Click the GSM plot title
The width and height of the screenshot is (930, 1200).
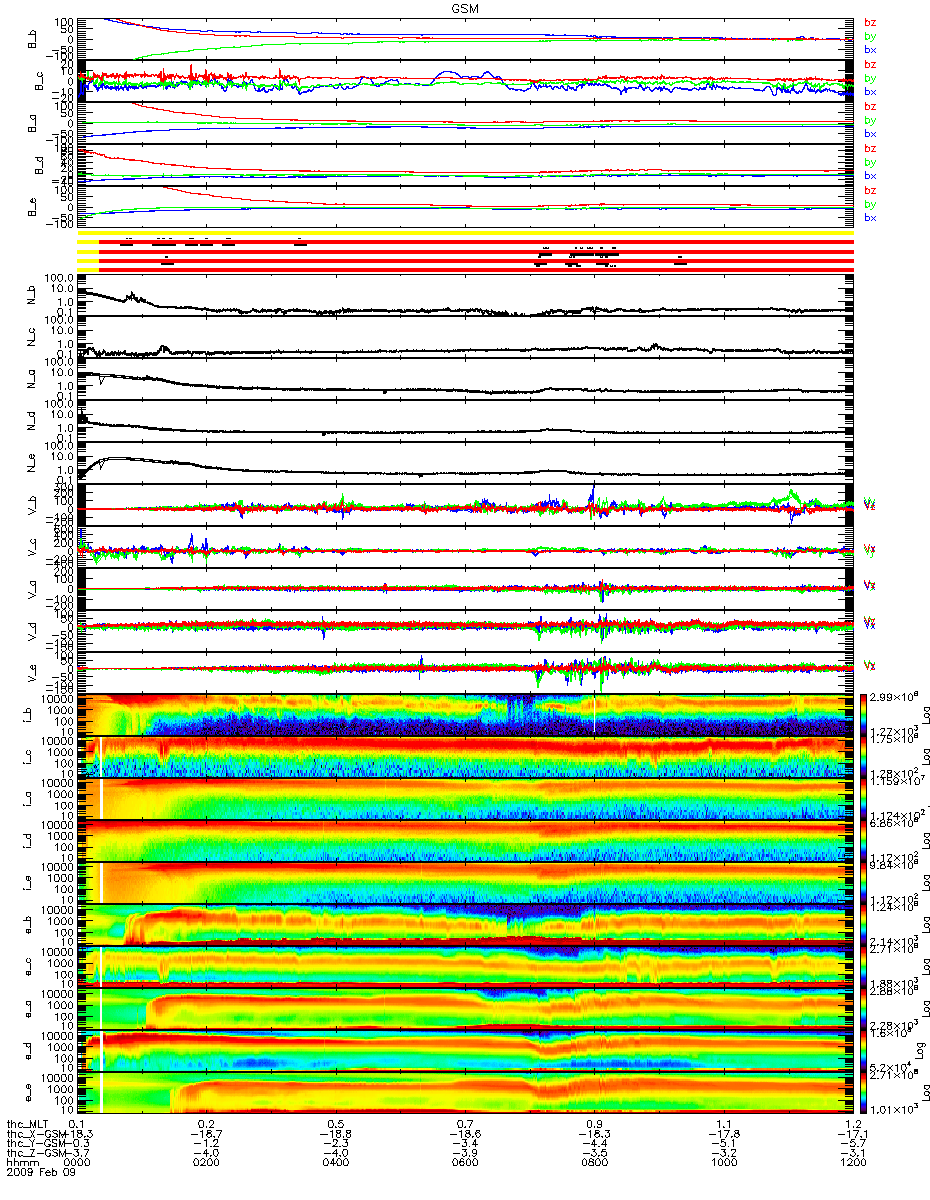[464, 9]
